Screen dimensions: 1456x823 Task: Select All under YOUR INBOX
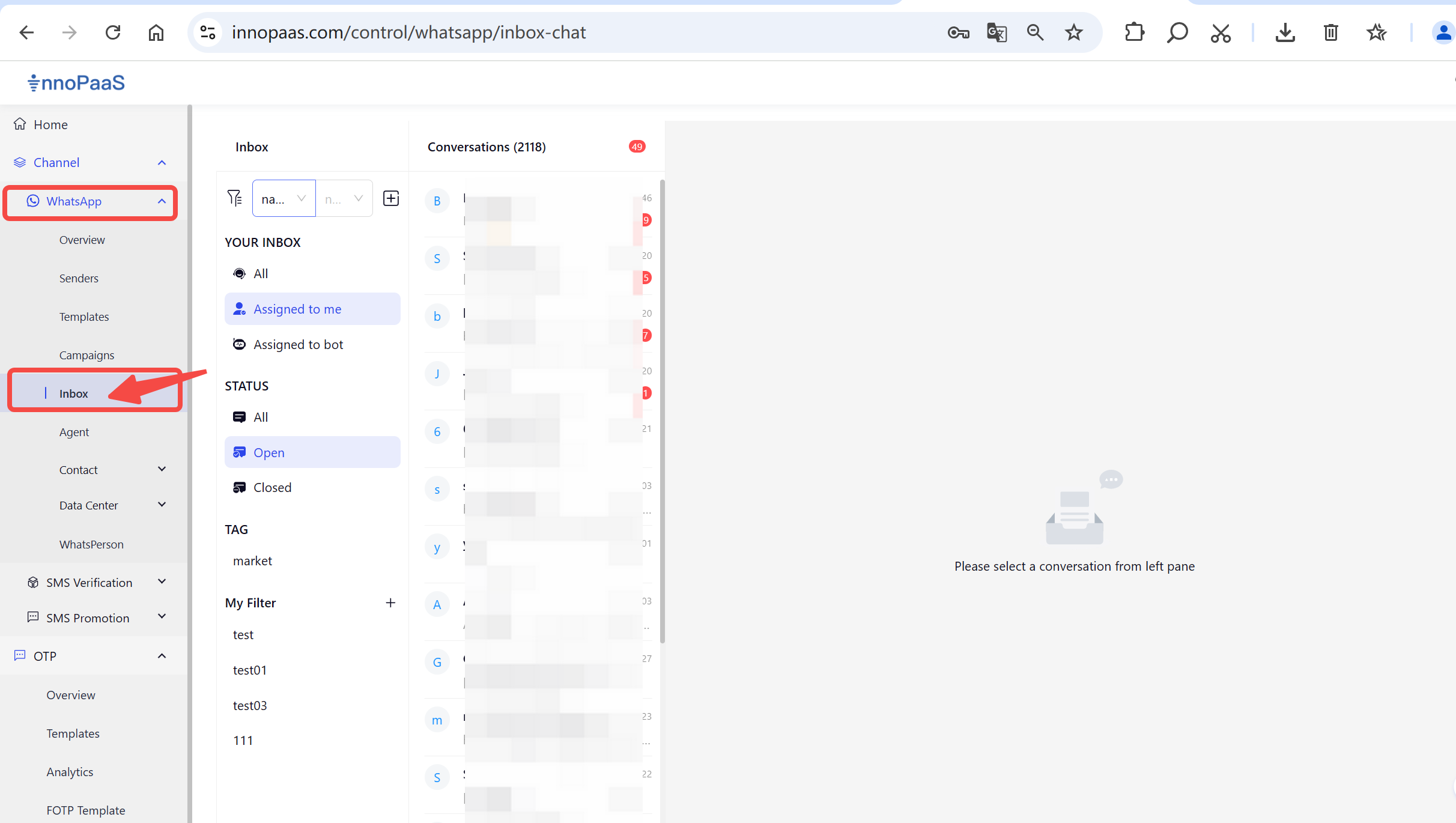pos(260,273)
